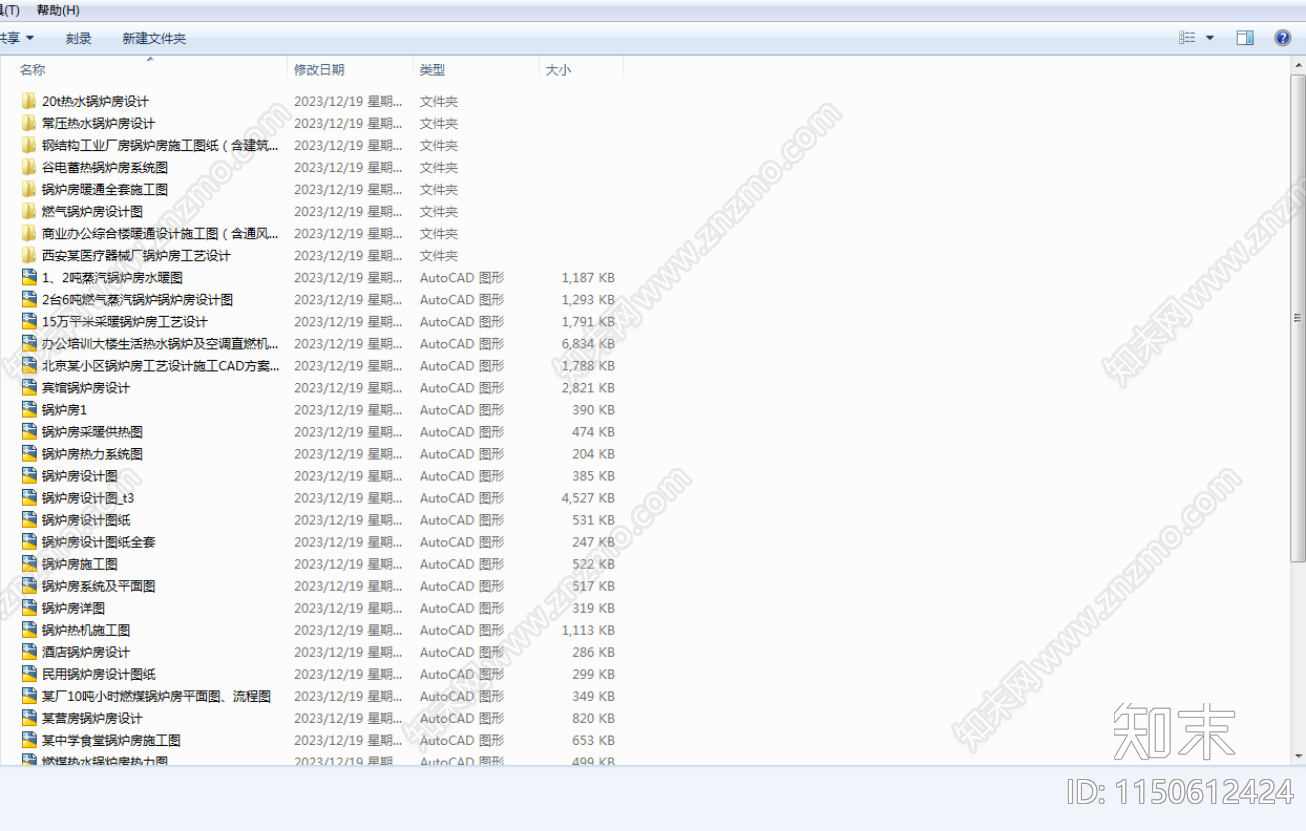Screen dimensions: 1306x831
Task: Click AutoCAD icon of 锅炉房1
Action: point(29,409)
